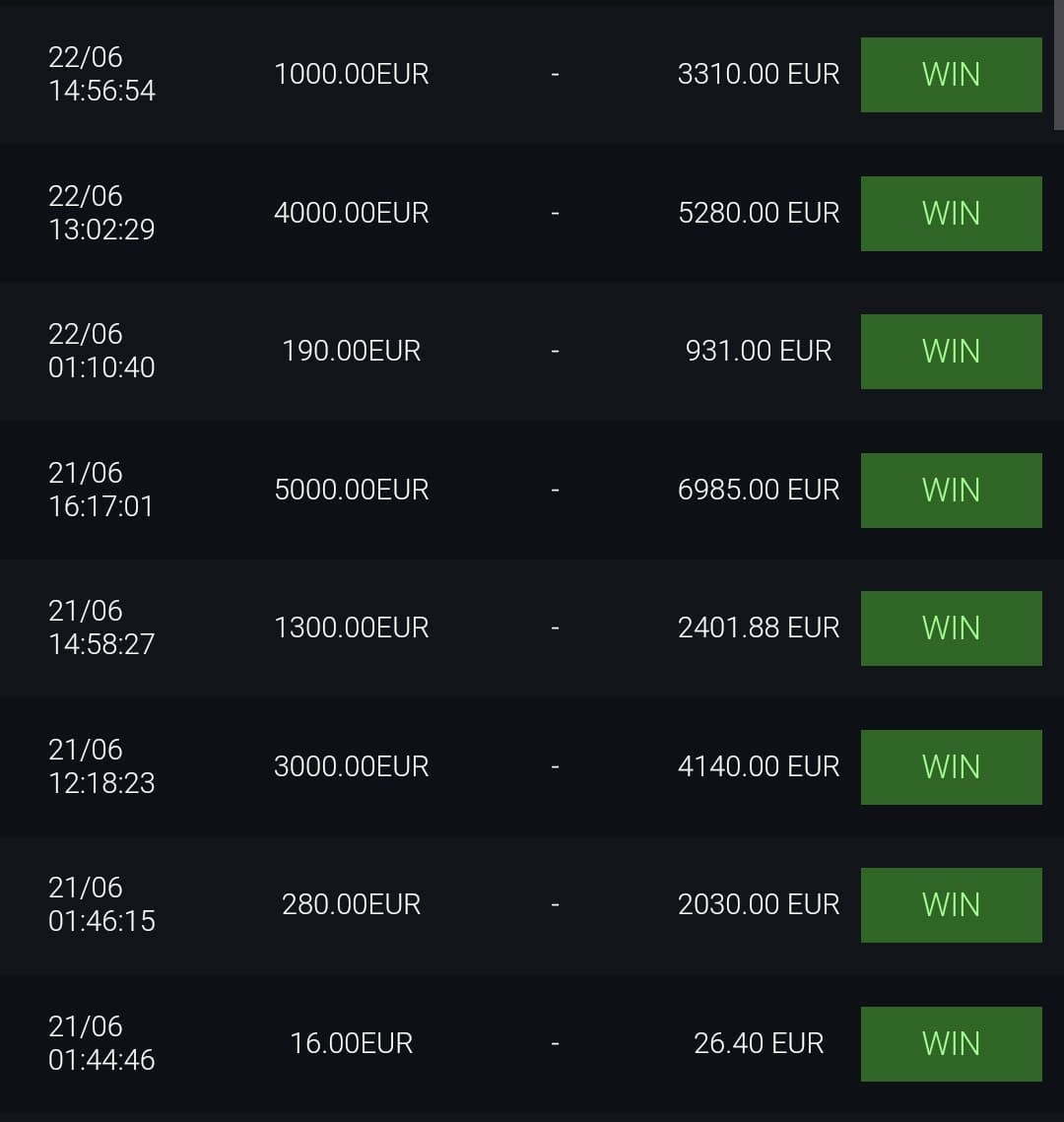Click the WIN badge for 3310.00 EUR payout

(951, 75)
